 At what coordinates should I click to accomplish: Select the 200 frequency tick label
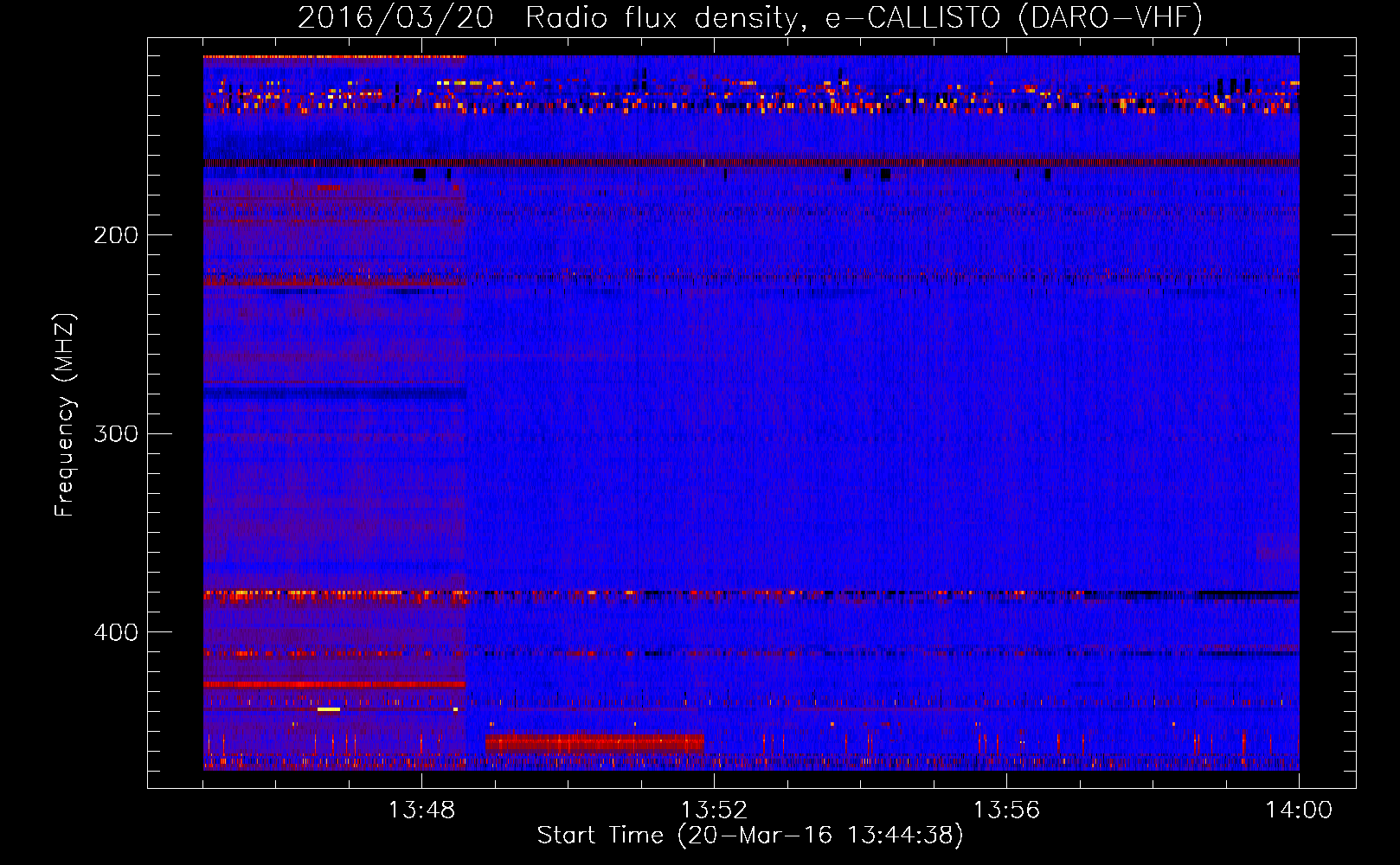click(x=116, y=235)
